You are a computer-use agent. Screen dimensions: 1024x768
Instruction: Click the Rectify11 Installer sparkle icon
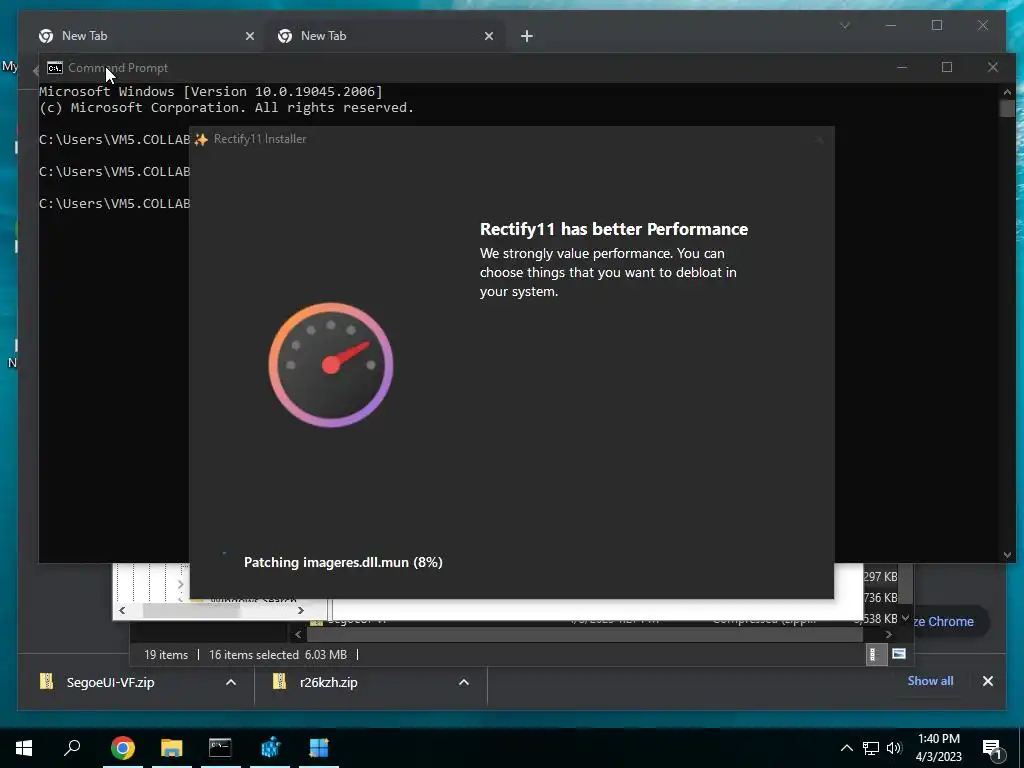click(x=201, y=139)
